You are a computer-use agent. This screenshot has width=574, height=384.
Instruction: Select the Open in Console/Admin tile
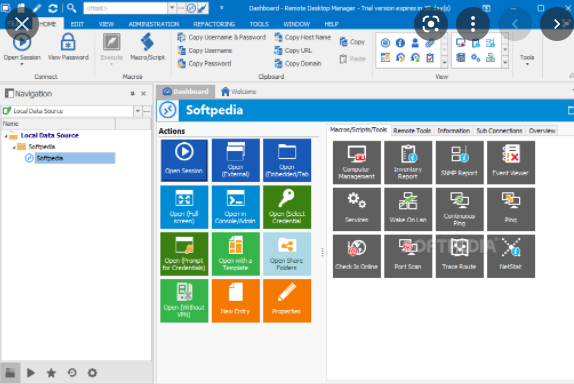[236, 207]
